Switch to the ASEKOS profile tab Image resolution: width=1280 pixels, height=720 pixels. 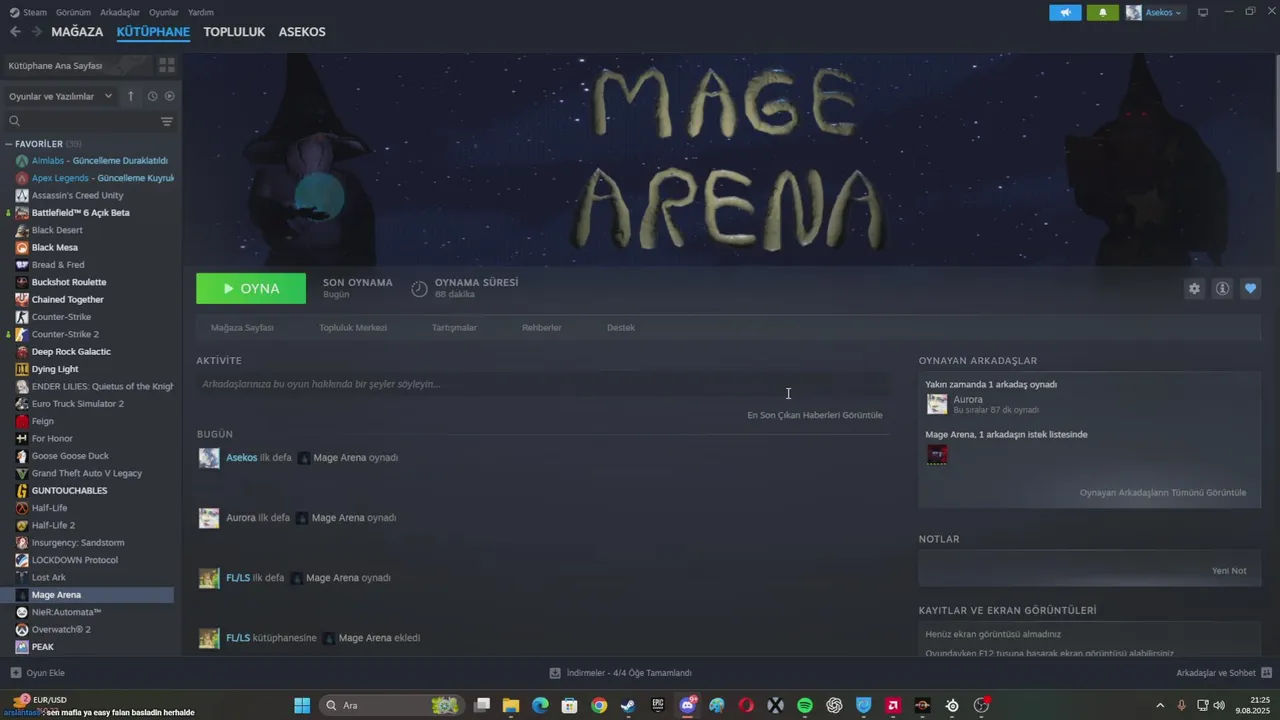[302, 32]
